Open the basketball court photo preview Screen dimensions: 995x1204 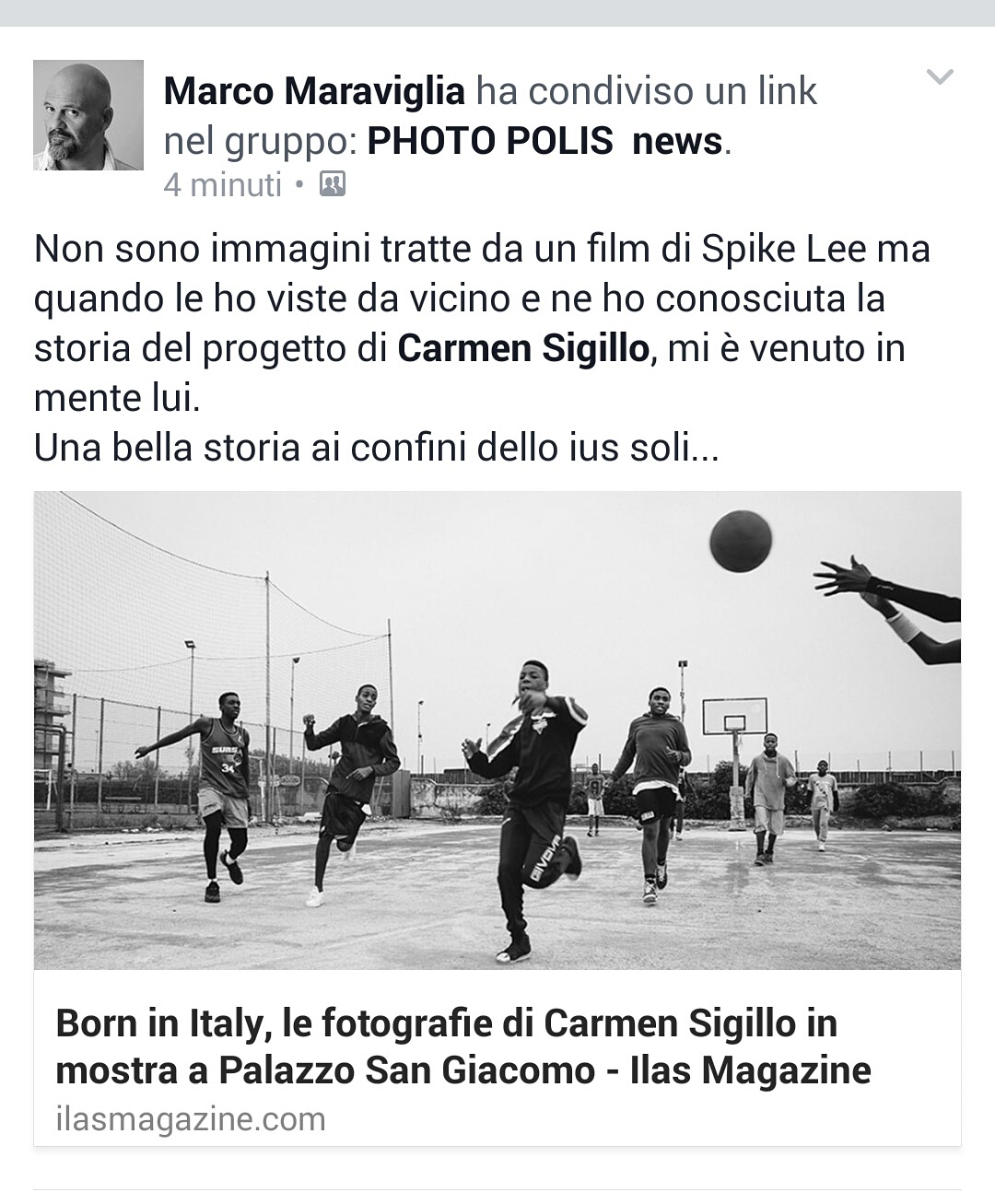tap(497, 730)
